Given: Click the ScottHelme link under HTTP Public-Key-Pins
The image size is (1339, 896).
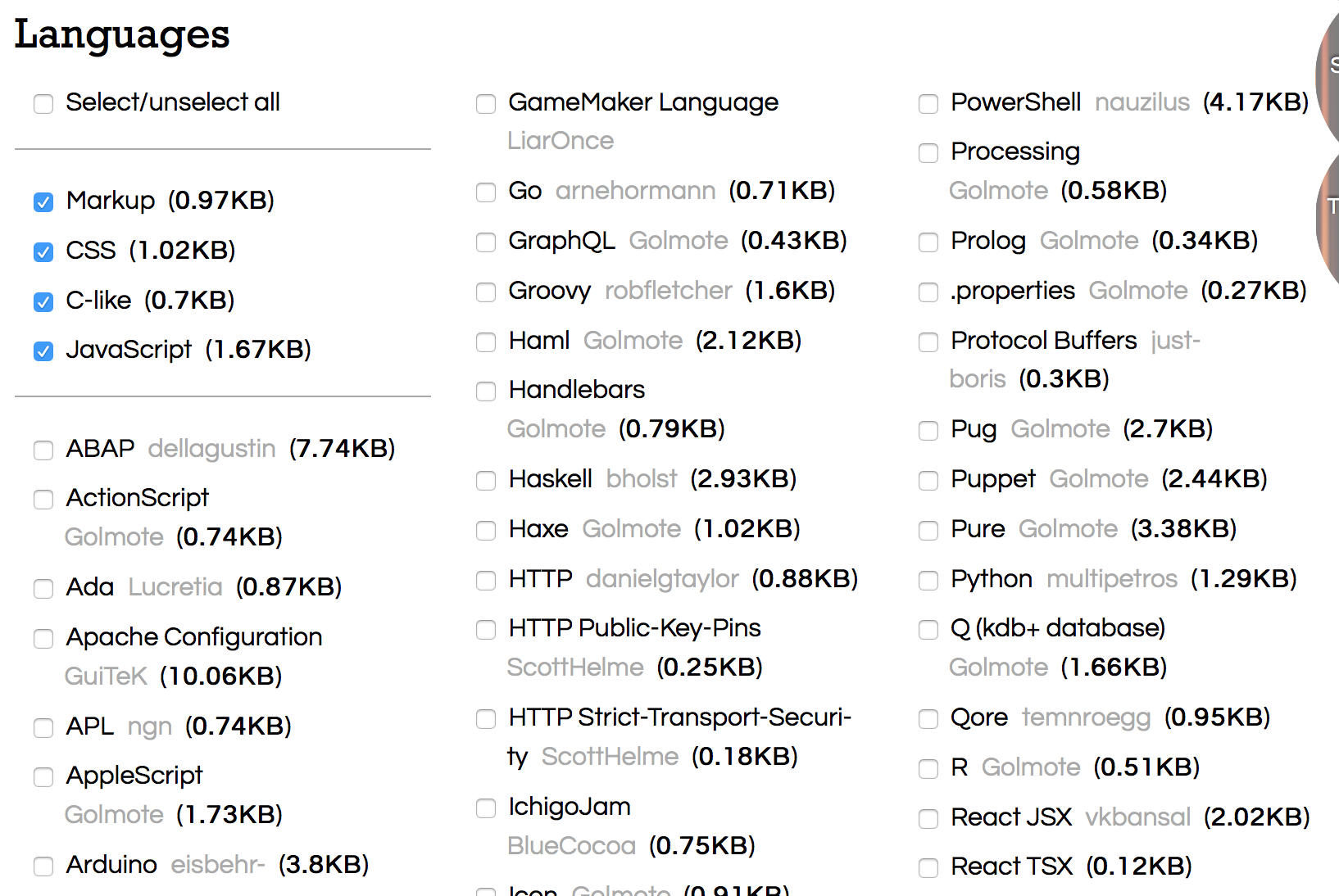Looking at the screenshot, I should point(575,667).
